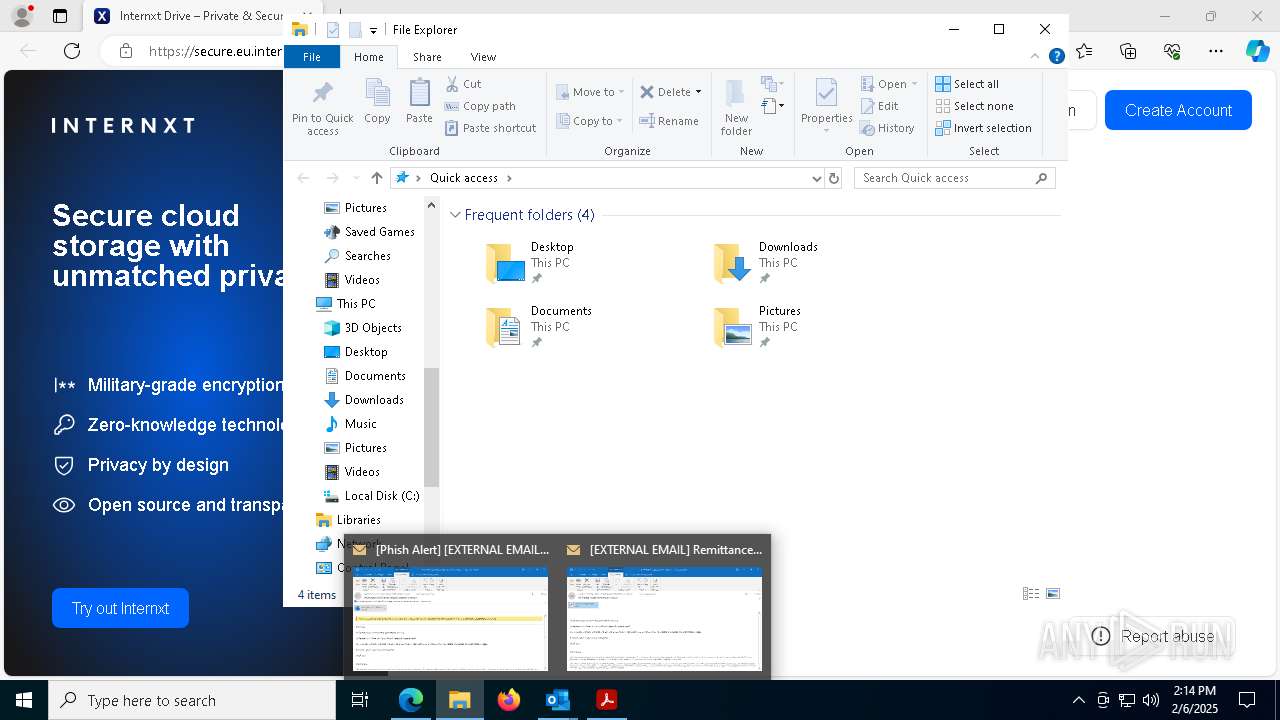Switch to Details view icon in status bar

coord(1031,594)
